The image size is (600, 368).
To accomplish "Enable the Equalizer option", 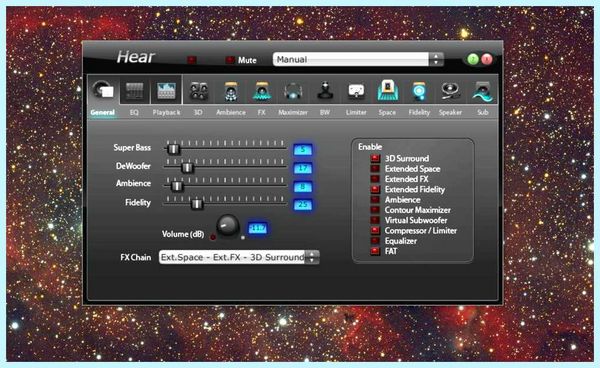I will pos(375,241).
